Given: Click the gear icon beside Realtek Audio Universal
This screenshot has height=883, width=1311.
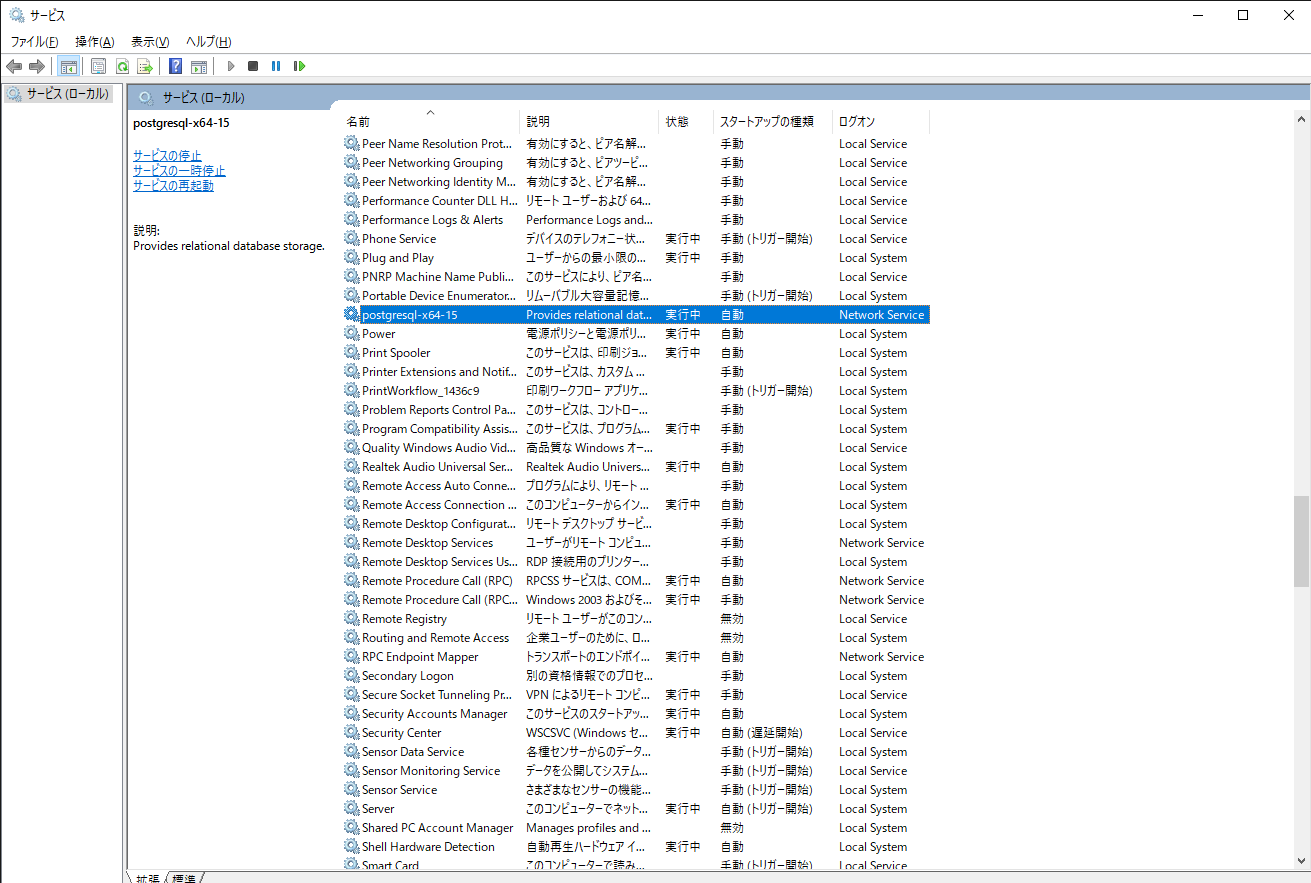Looking at the screenshot, I should (351, 466).
